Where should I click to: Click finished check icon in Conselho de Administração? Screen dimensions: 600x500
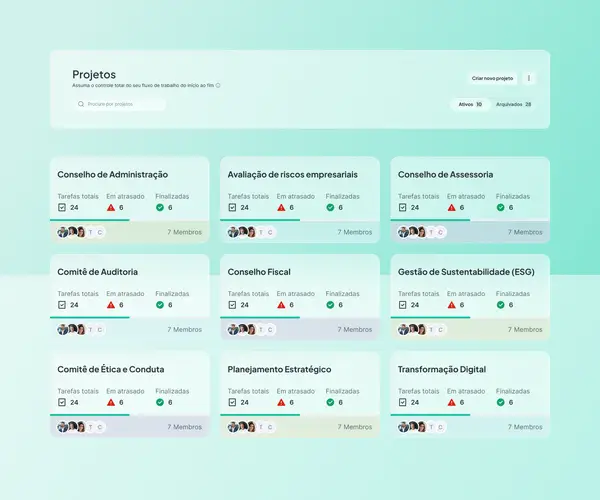coord(160,207)
